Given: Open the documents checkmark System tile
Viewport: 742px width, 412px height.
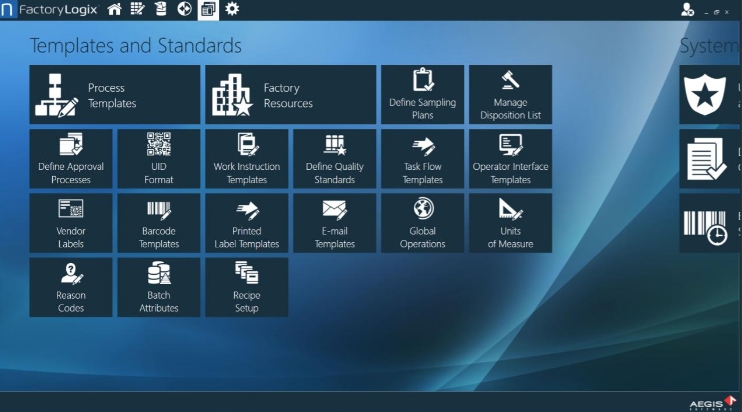Looking at the screenshot, I should (710, 159).
